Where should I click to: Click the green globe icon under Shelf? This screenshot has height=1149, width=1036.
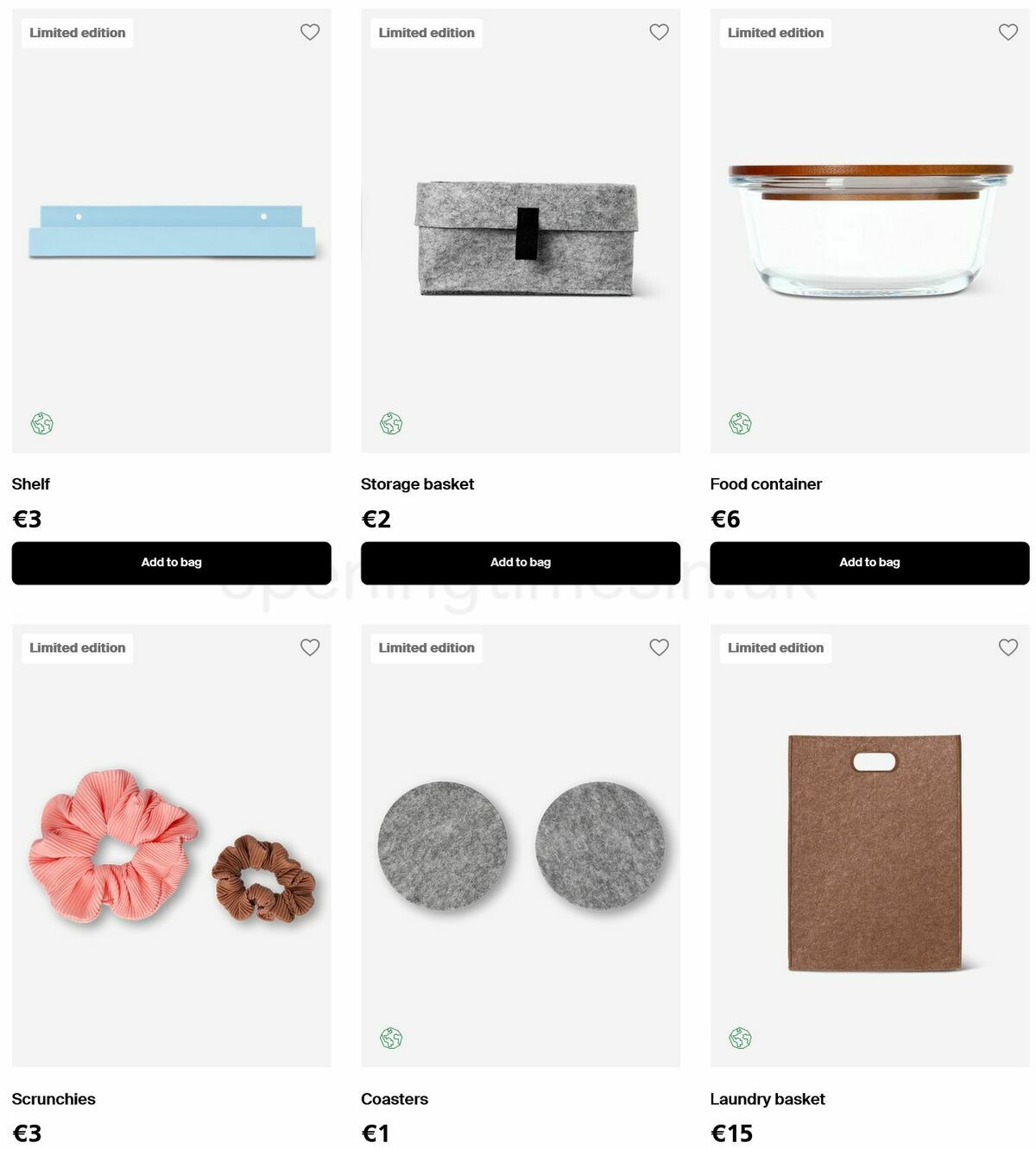42,424
